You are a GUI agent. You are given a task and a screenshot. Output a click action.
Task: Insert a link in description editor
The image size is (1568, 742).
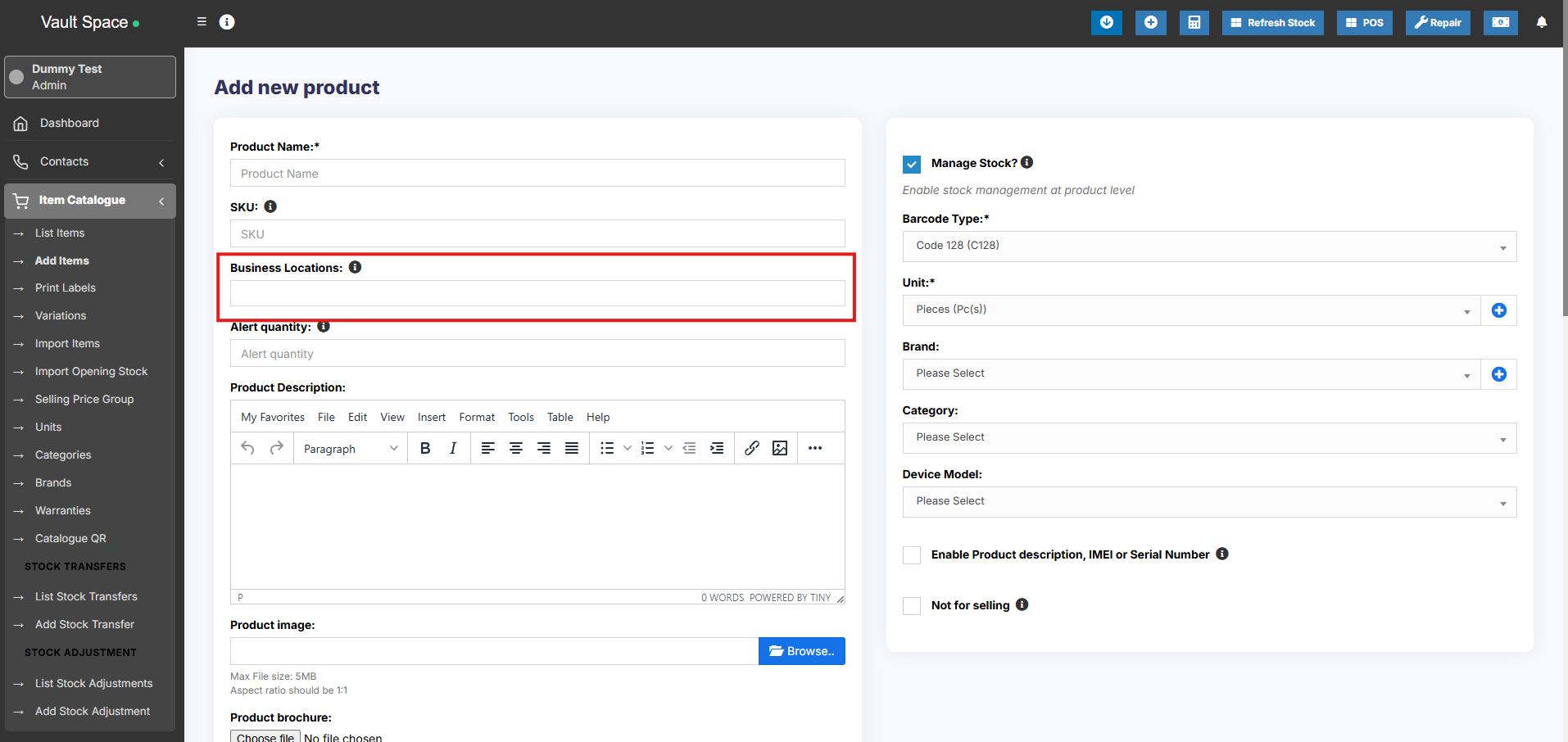point(751,448)
